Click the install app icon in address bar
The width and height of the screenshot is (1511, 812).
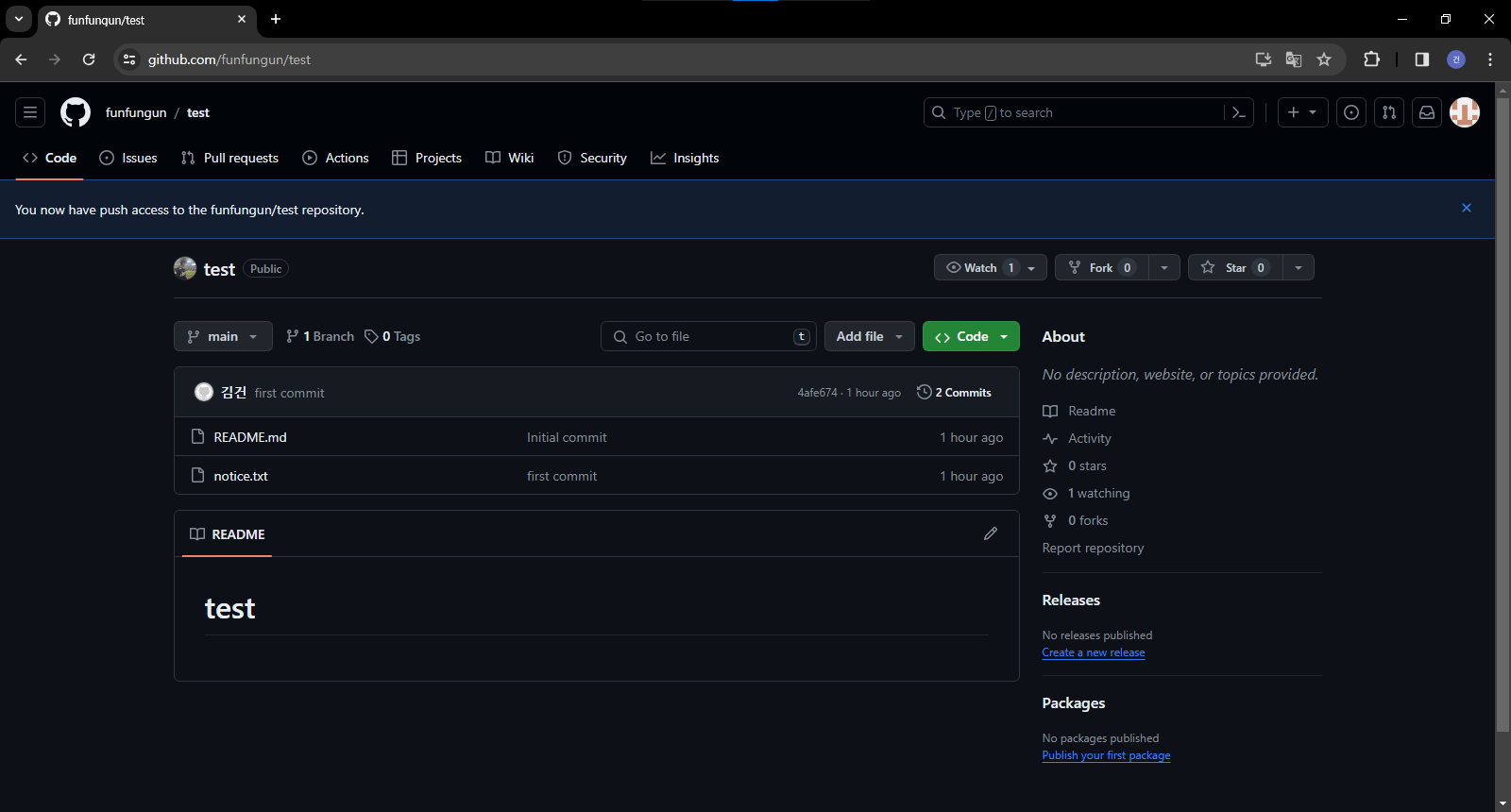point(1264,59)
